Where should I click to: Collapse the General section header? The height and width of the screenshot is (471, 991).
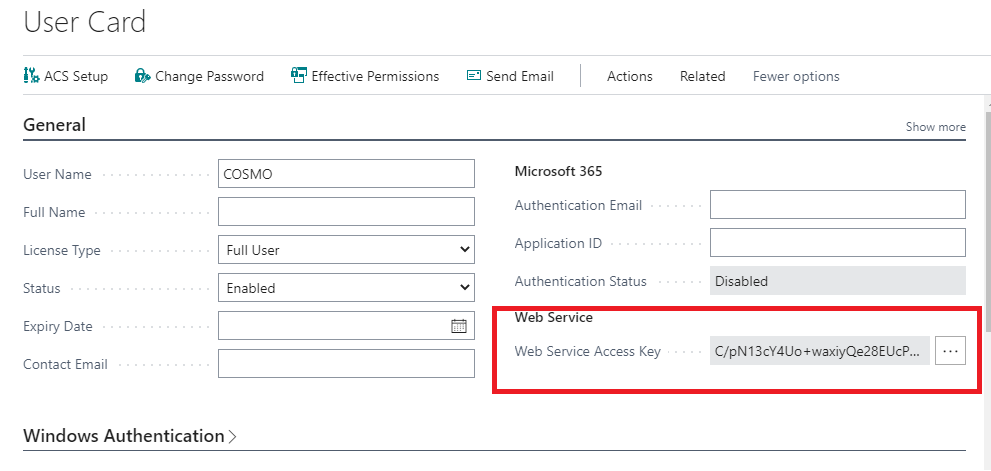click(x=55, y=125)
